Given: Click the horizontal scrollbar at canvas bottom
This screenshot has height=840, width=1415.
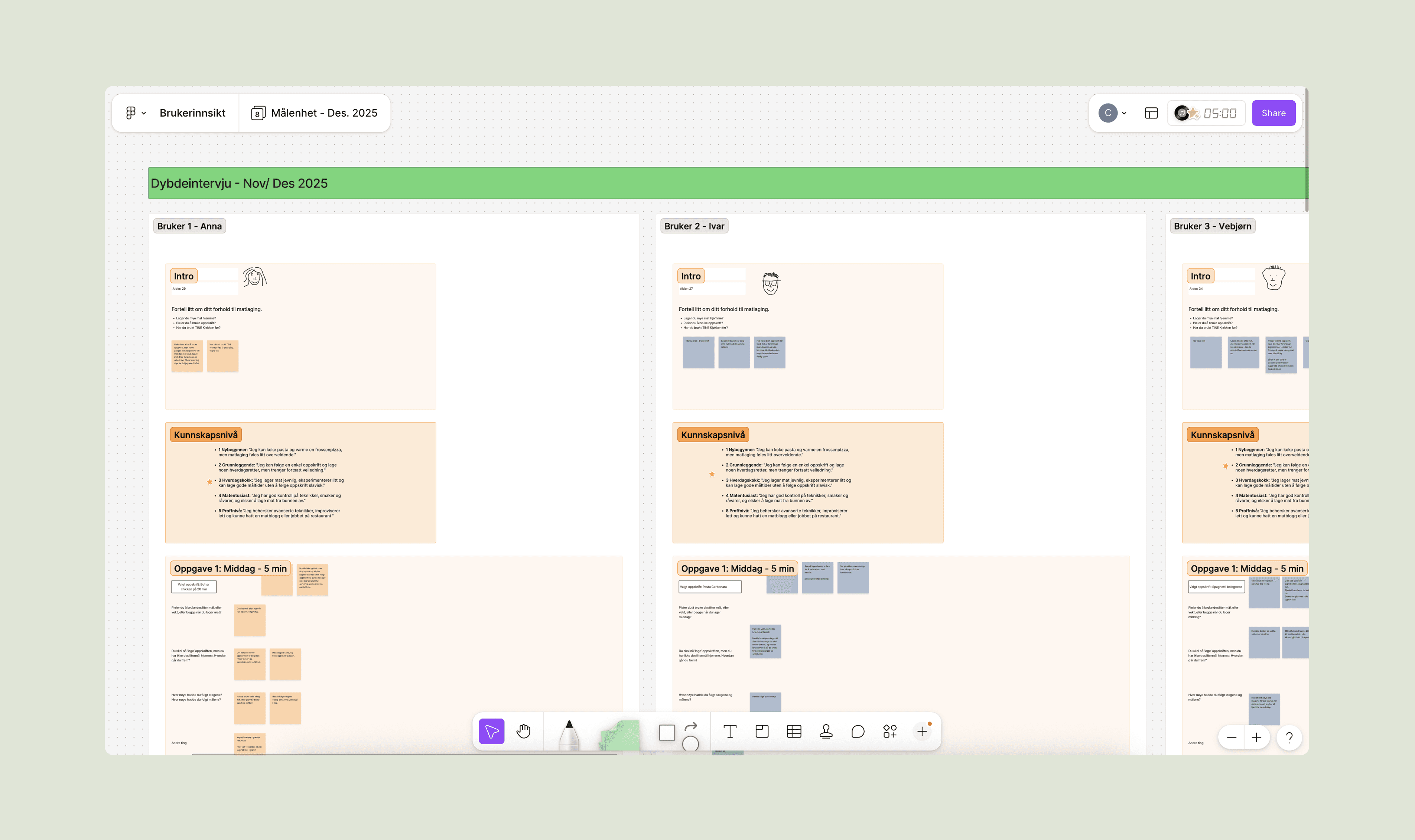Looking at the screenshot, I should 404,753.
